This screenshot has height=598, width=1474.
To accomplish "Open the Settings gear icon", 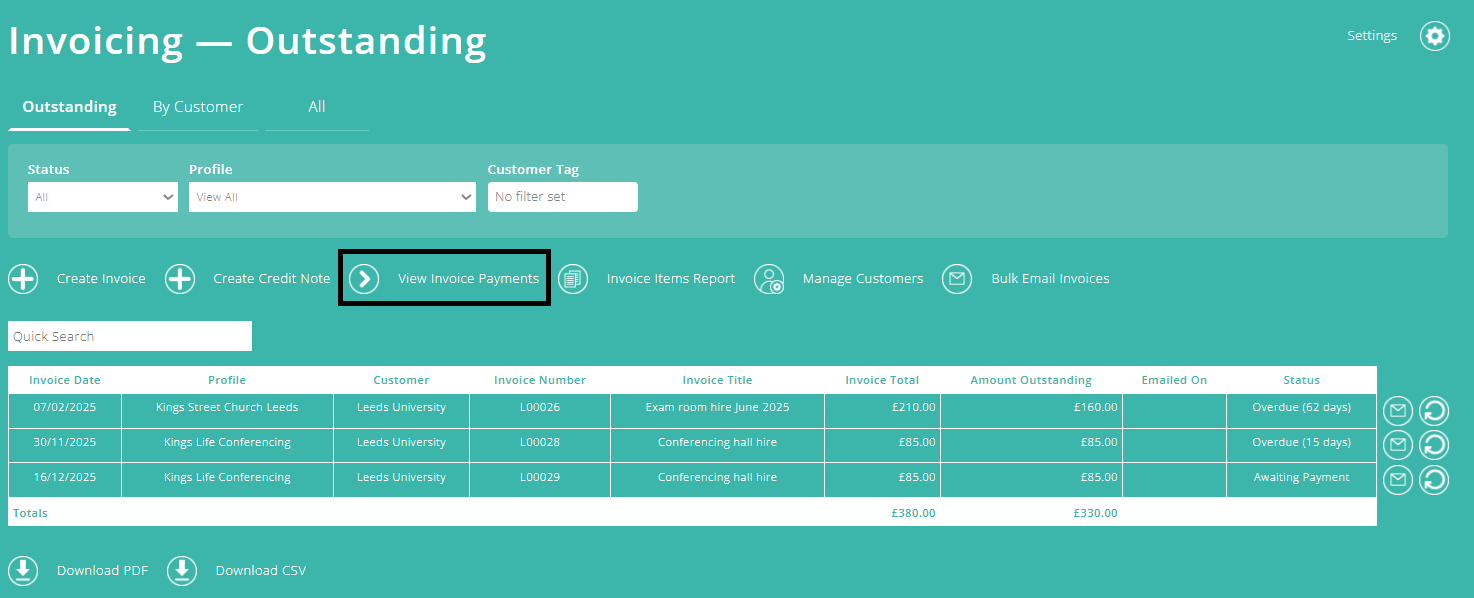I will coord(1434,35).
